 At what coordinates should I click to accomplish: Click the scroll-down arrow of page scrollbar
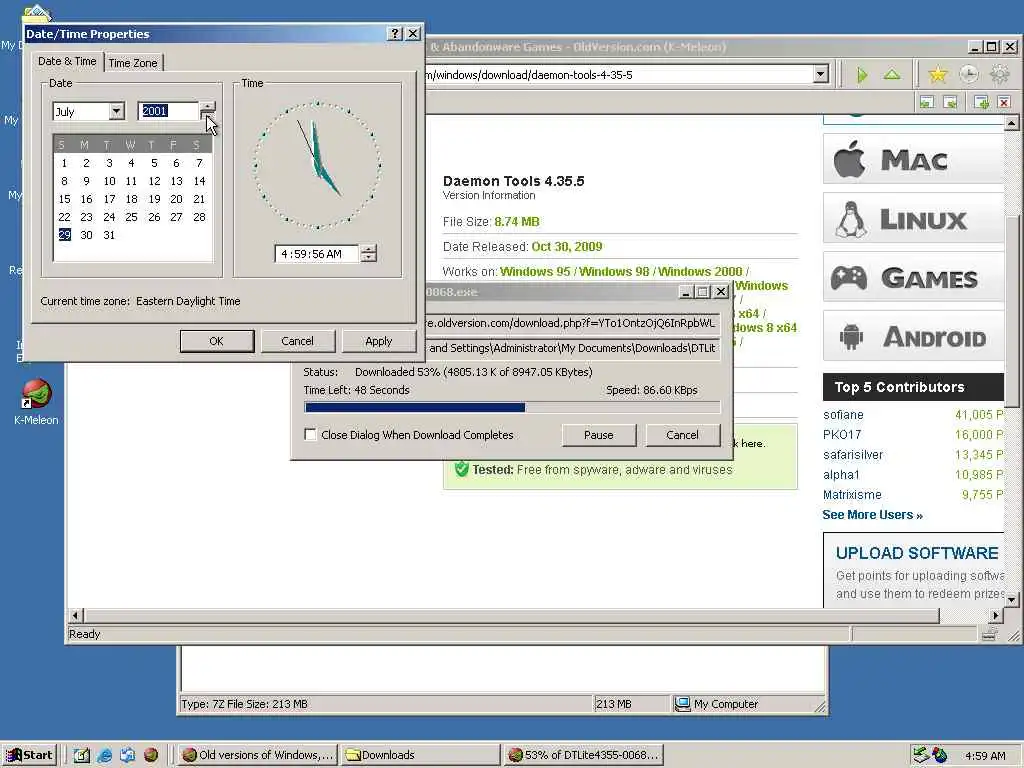(1012, 599)
